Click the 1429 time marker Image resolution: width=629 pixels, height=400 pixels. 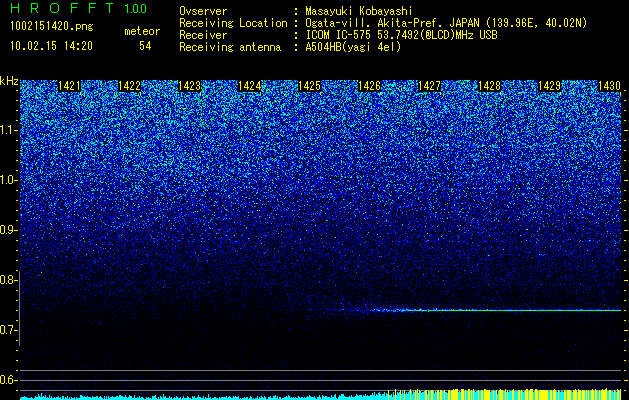point(549,86)
